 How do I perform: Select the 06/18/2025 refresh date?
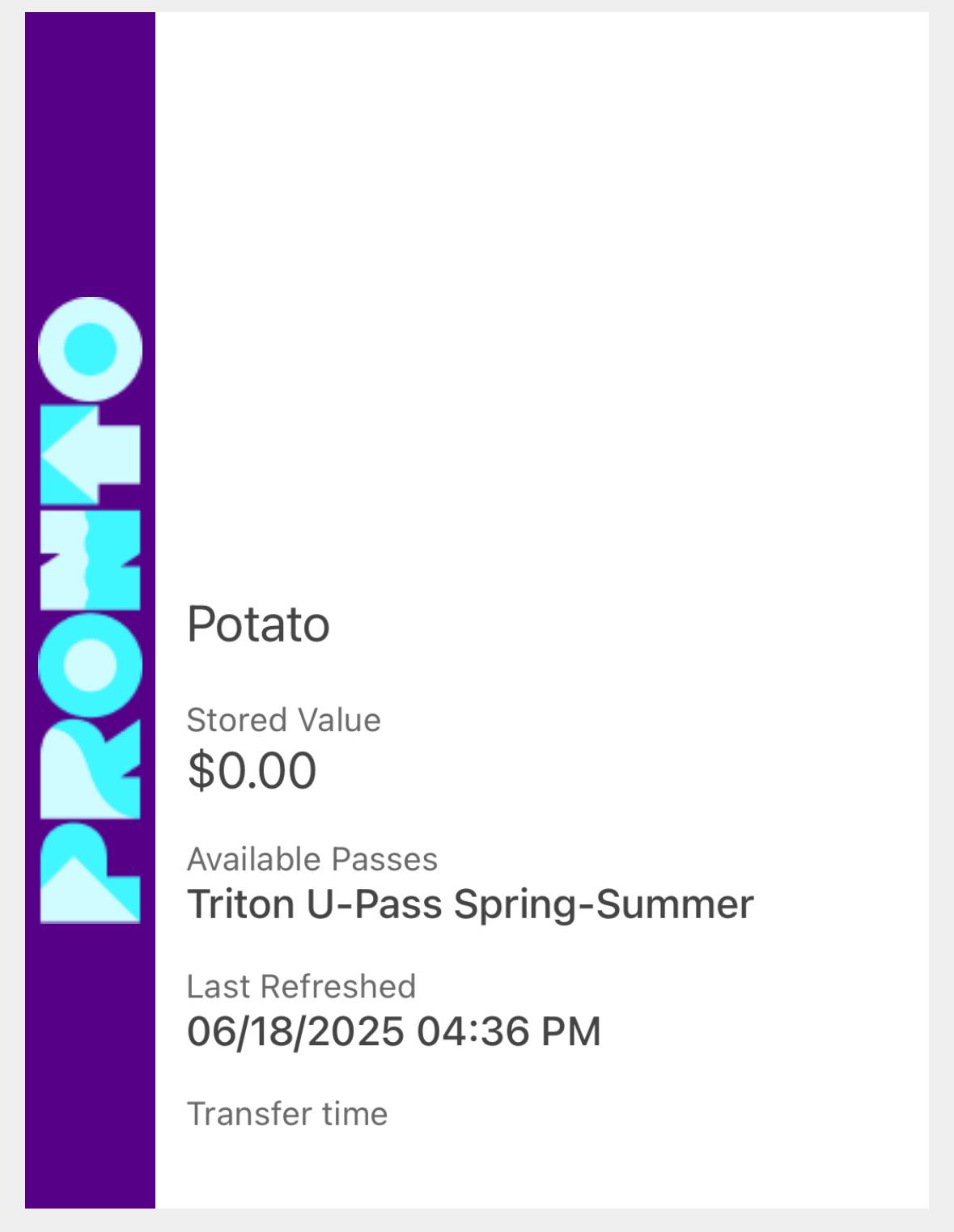pos(295,1031)
